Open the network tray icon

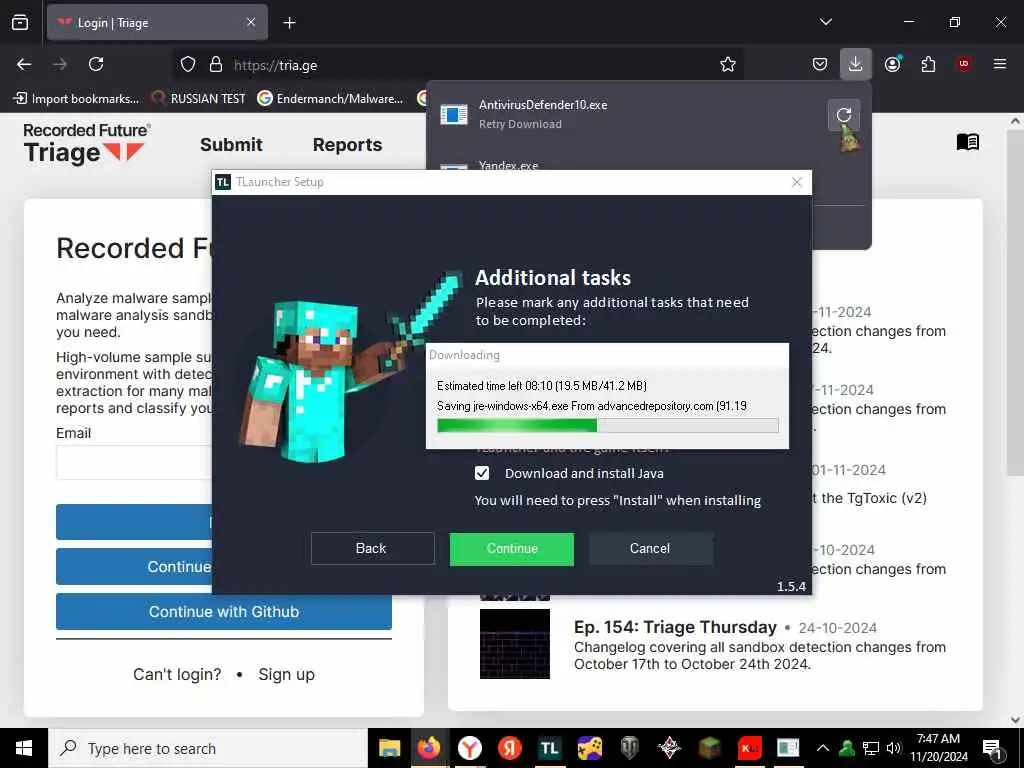(x=871, y=748)
